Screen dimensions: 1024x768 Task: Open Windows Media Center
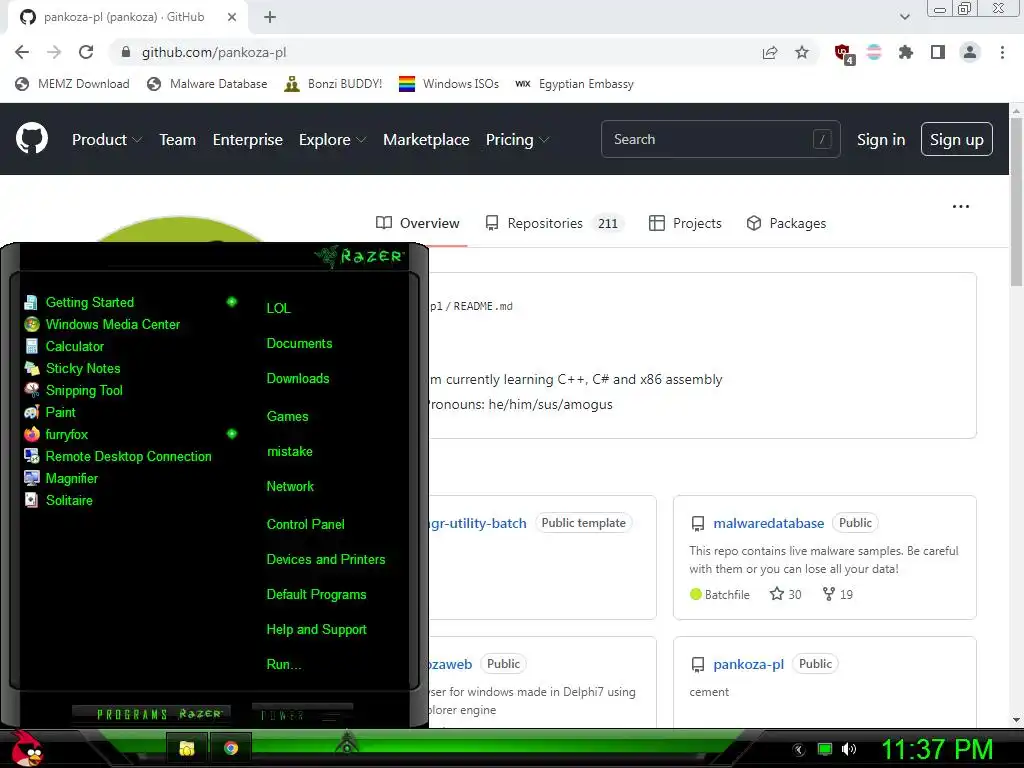[112, 325]
